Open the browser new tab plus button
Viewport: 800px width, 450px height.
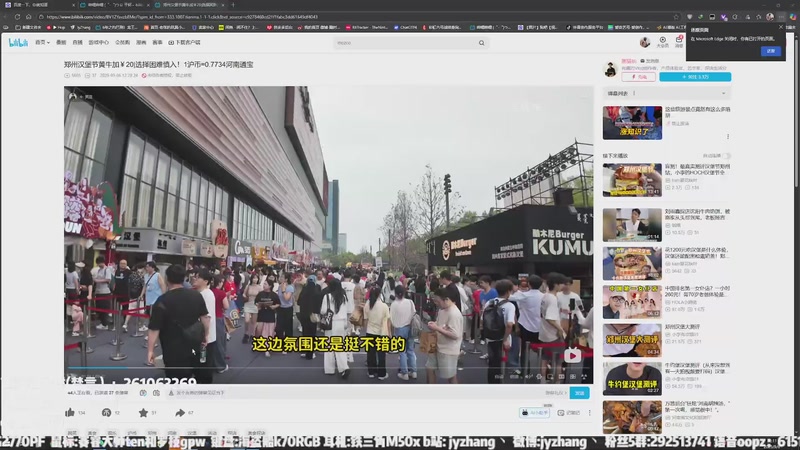(233, 5)
